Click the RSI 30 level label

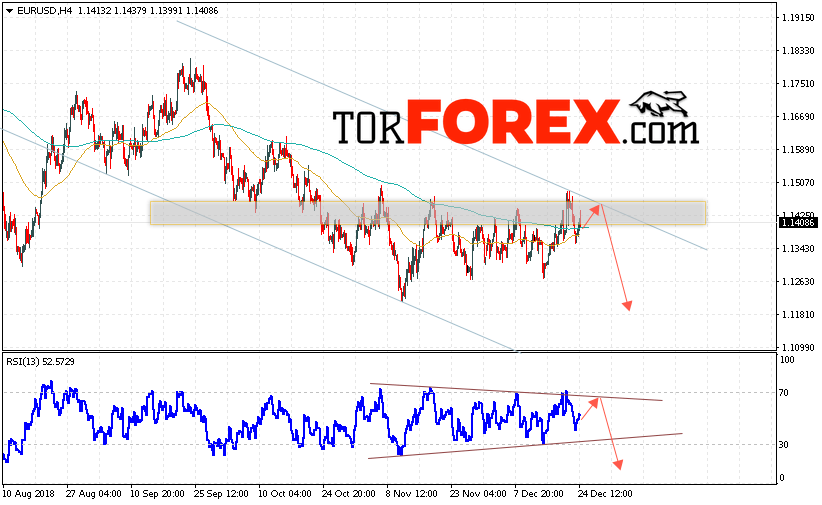click(784, 445)
